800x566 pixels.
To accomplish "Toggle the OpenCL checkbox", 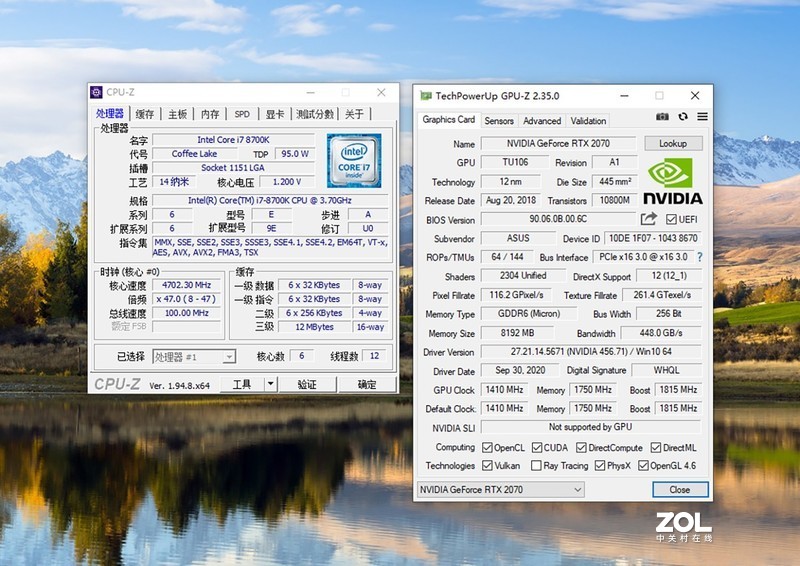I will (487, 448).
